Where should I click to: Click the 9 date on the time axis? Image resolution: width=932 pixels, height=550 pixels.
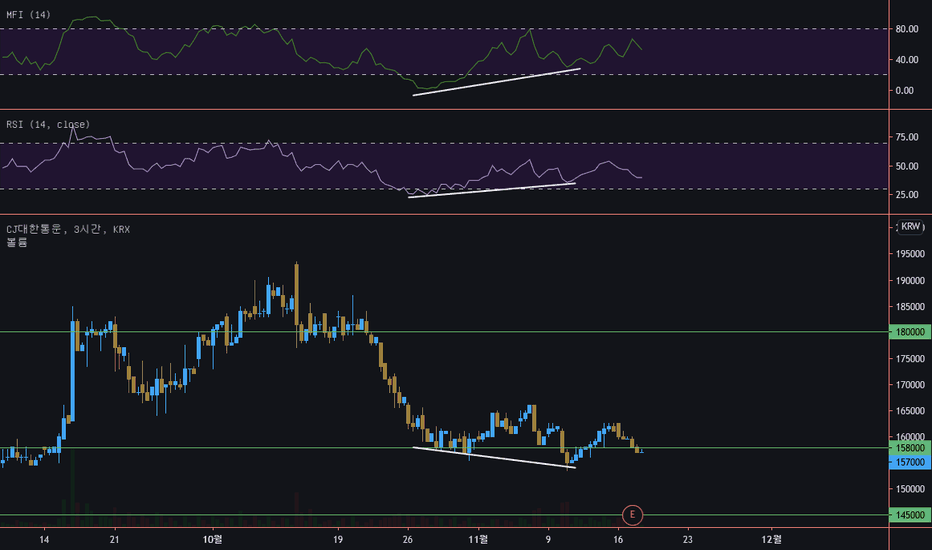tap(548, 540)
